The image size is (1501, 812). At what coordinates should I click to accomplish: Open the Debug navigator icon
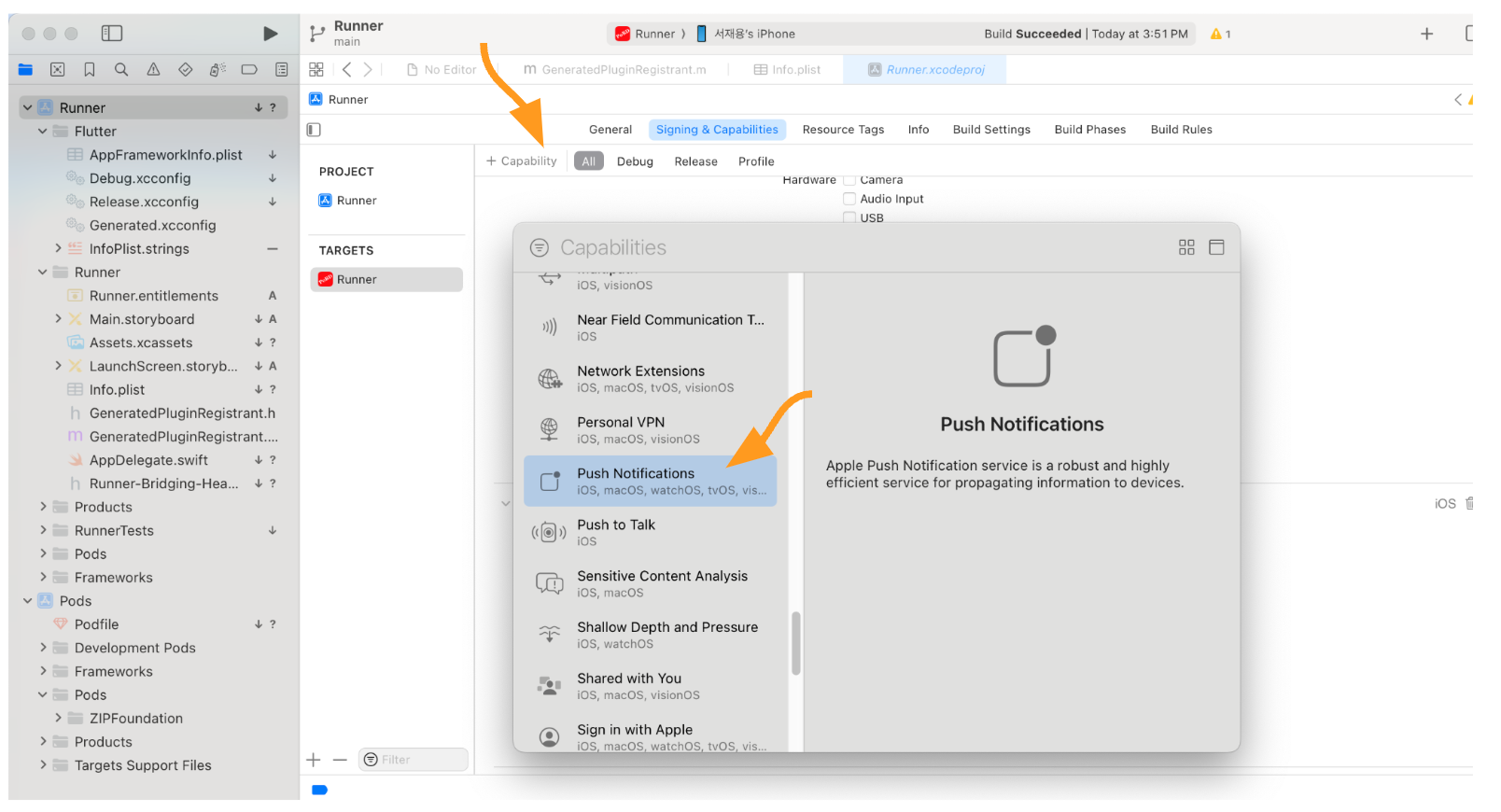click(x=217, y=69)
